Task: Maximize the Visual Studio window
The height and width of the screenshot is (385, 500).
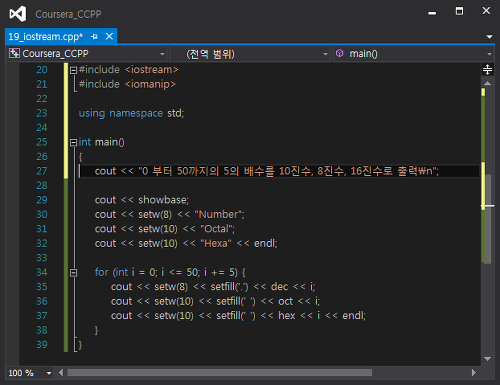Action: 459,11
